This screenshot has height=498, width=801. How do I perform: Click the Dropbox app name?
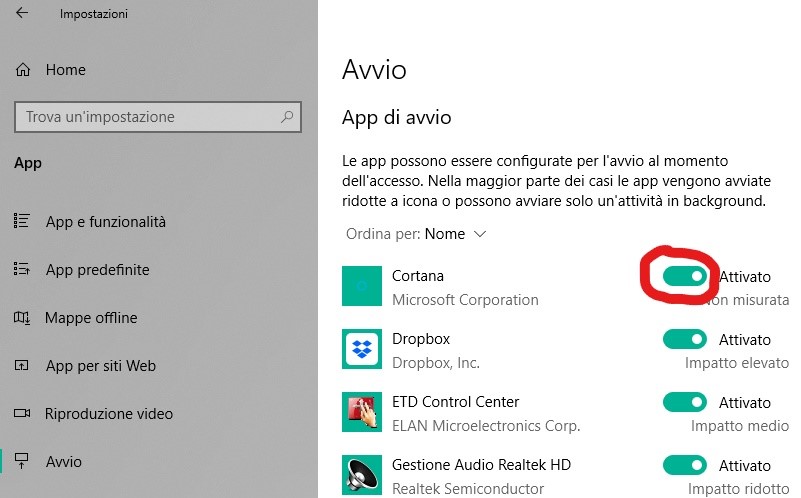click(421, 339)
